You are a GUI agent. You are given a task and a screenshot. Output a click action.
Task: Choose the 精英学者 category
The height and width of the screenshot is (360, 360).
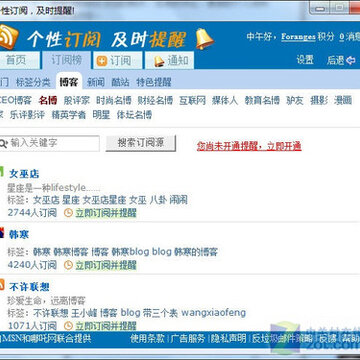coord(69,115)
